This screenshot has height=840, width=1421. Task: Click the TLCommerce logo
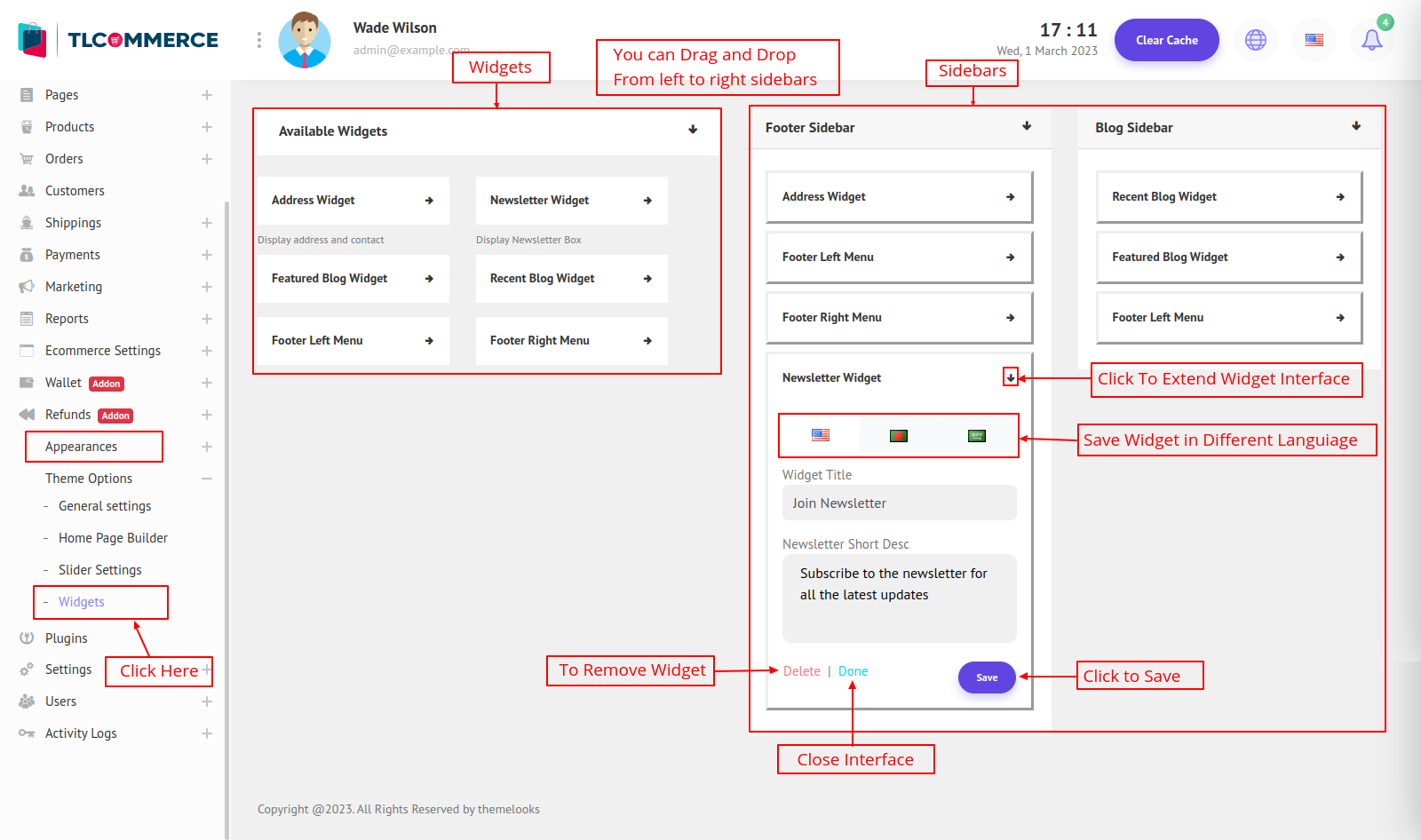pyautogui.click(x=118, y=40)
